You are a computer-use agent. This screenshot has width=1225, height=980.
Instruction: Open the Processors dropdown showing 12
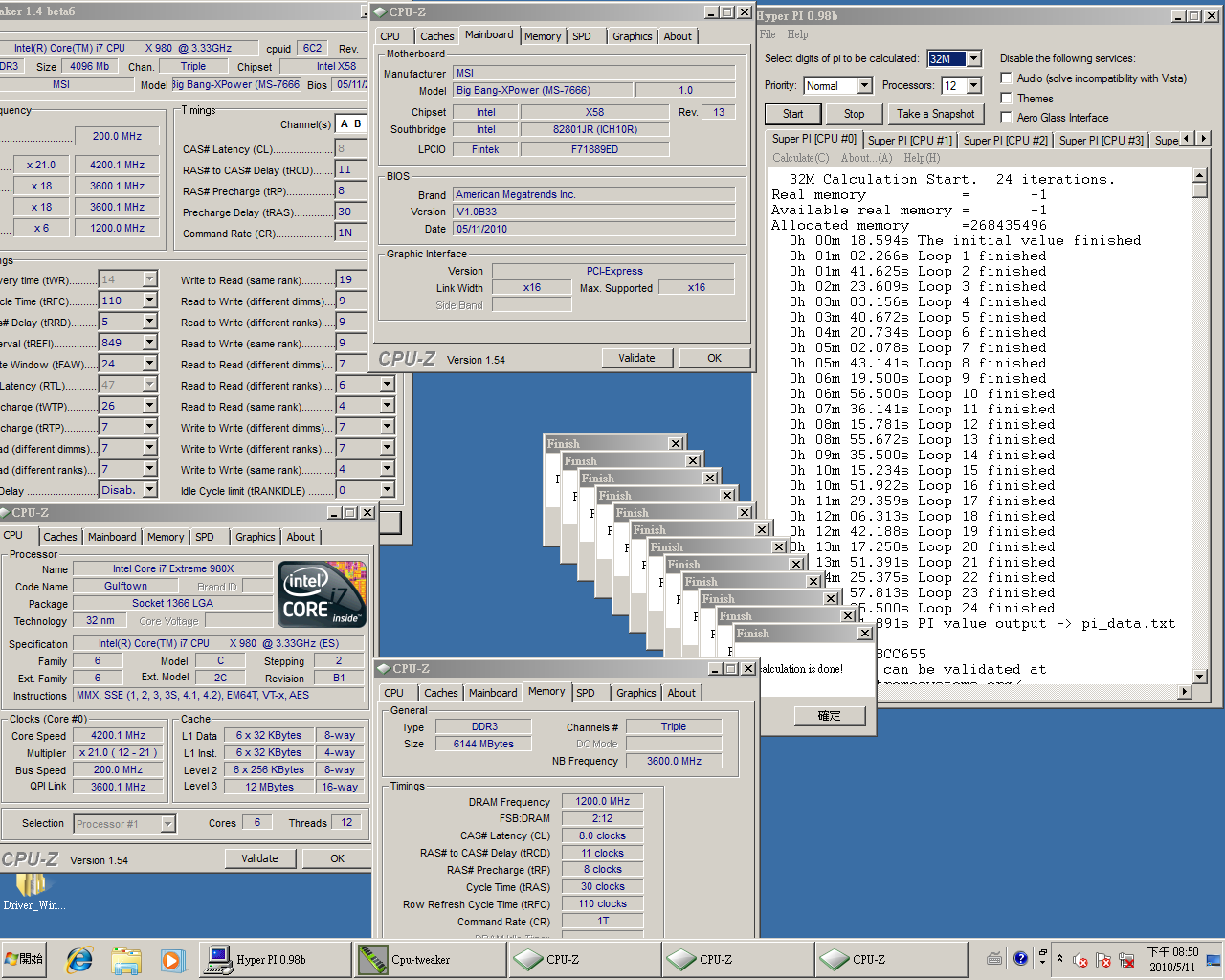[973, 85]
